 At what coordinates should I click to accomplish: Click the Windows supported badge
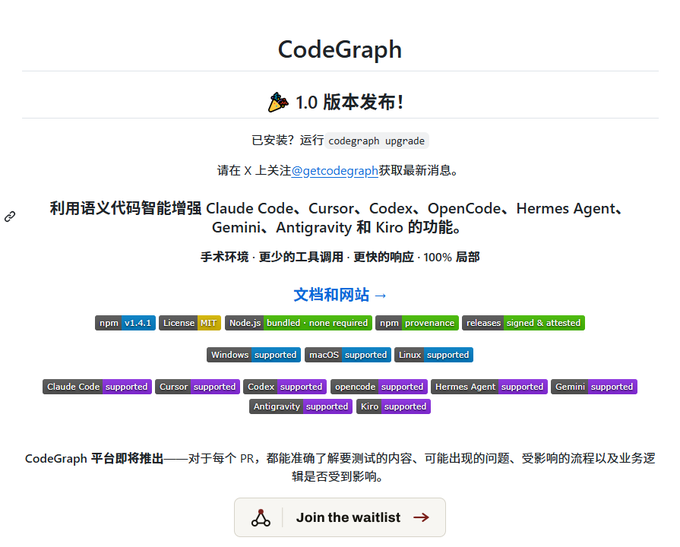[254, 355]
